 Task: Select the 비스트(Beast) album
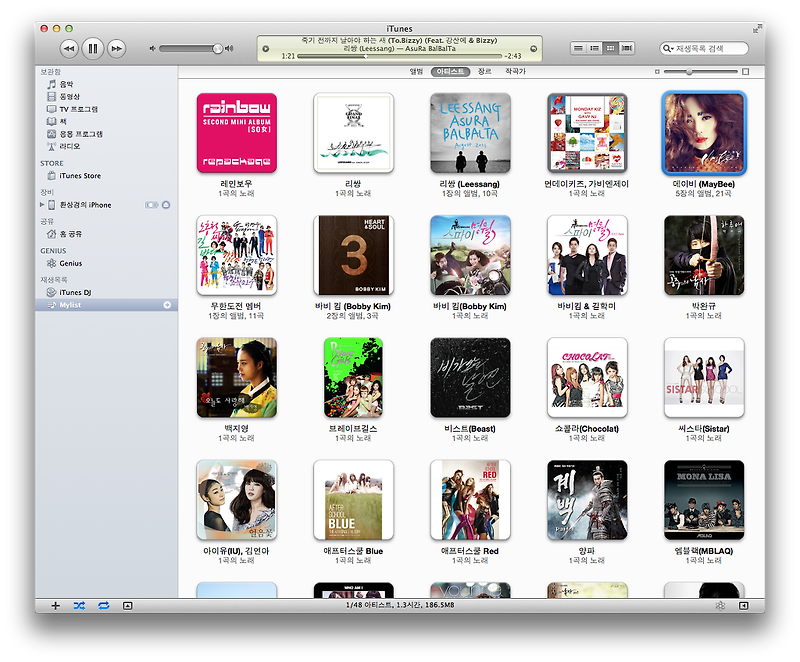(470, 377)
